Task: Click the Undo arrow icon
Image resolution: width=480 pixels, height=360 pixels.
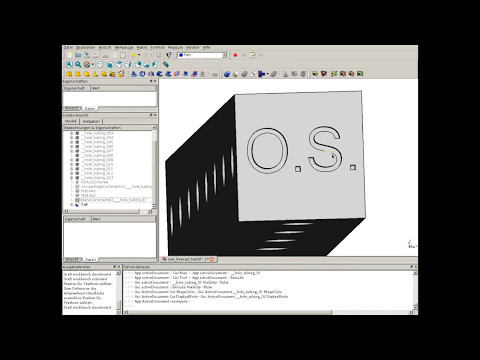Action: pos(133,55)
